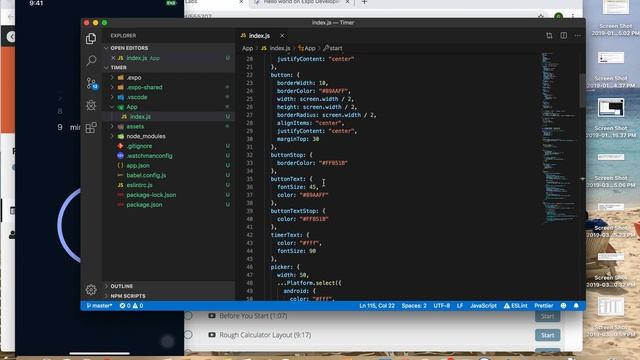This screenshot has height=360, width=640.
Task: Open the notifications bell in status bar
Action: (576, 305)
